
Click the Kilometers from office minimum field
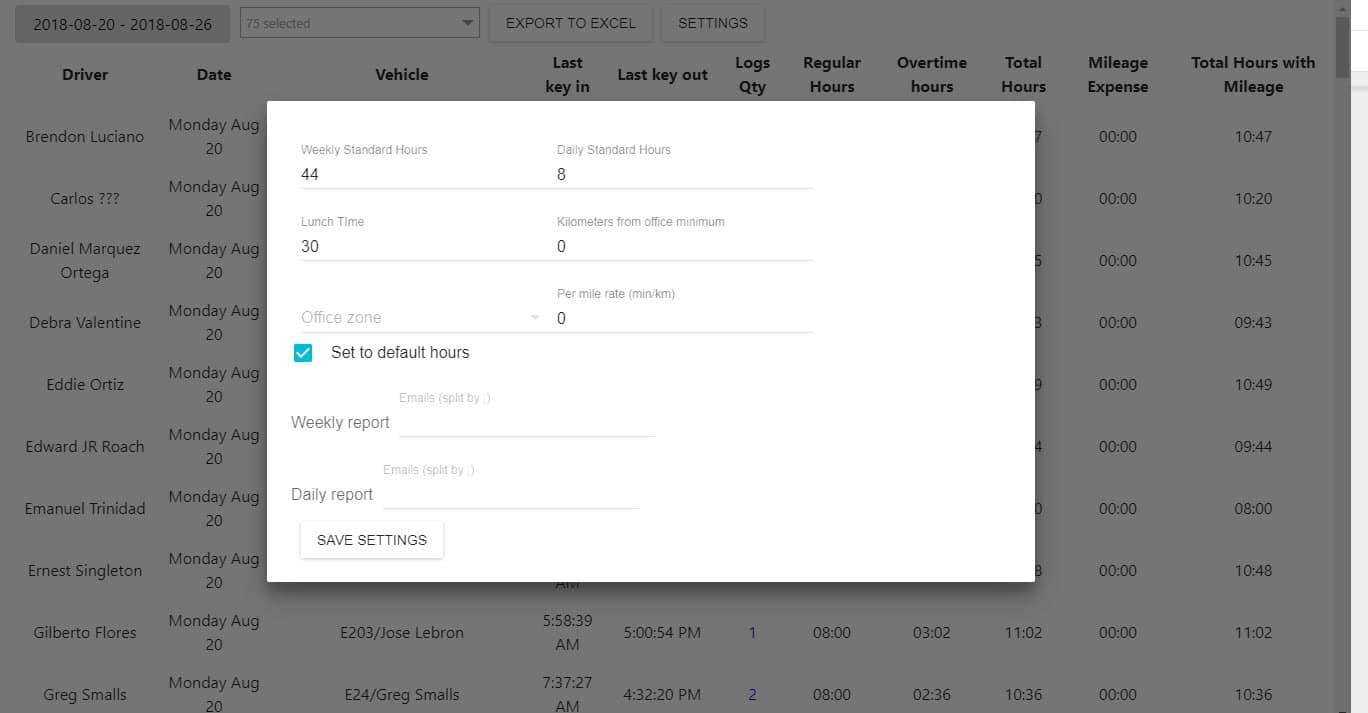point(684,246)
